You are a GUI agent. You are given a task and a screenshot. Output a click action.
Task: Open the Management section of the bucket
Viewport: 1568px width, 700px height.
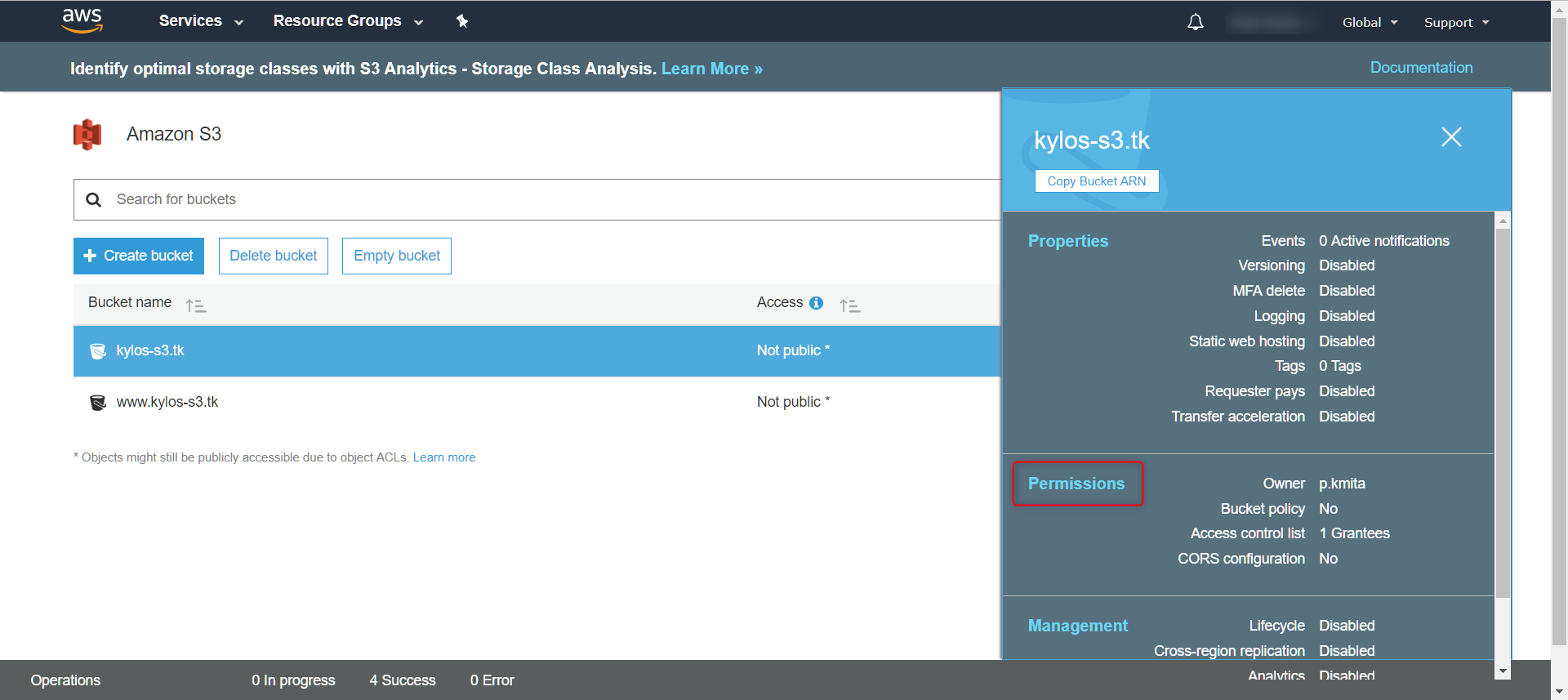coord(1077,626)
